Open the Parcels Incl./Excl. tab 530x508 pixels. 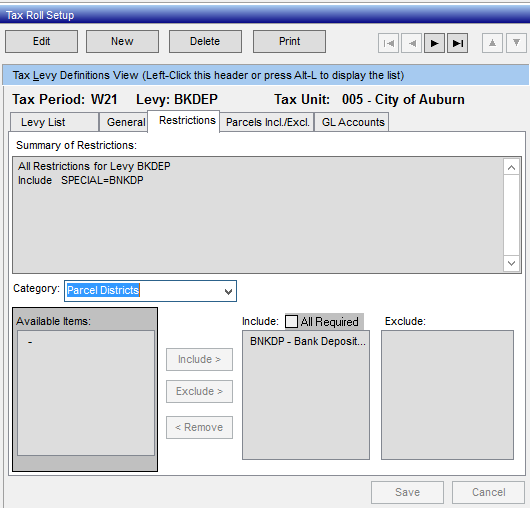pos(267,122)
